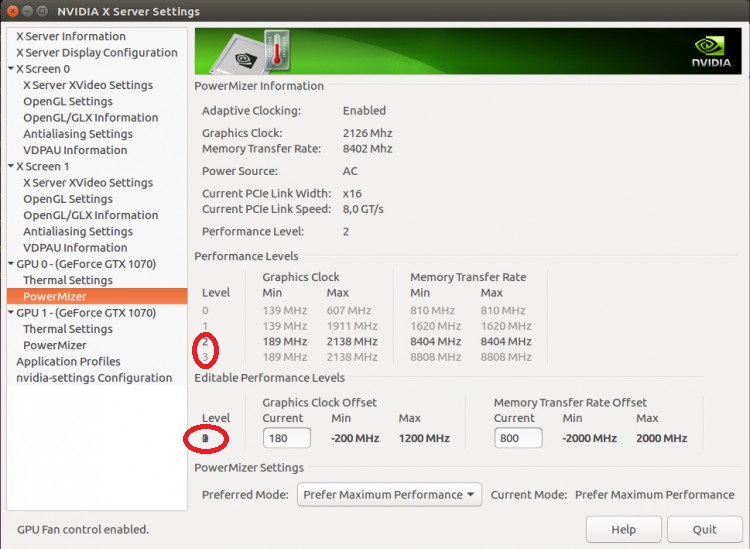Open VDPAU Information under X Screen 0
This screenshot has width=750, height=549.
pos(75,150)
